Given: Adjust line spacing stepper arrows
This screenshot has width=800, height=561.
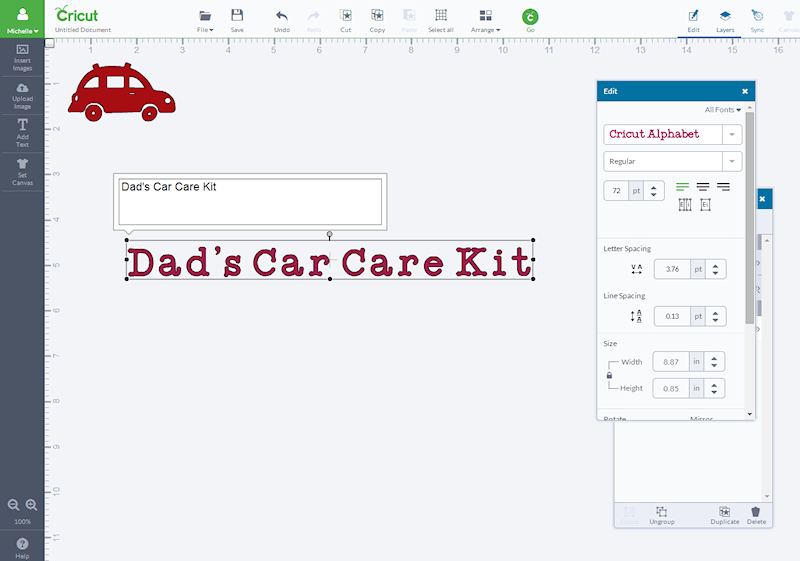Looking at the screenshot, I should 715,316.
